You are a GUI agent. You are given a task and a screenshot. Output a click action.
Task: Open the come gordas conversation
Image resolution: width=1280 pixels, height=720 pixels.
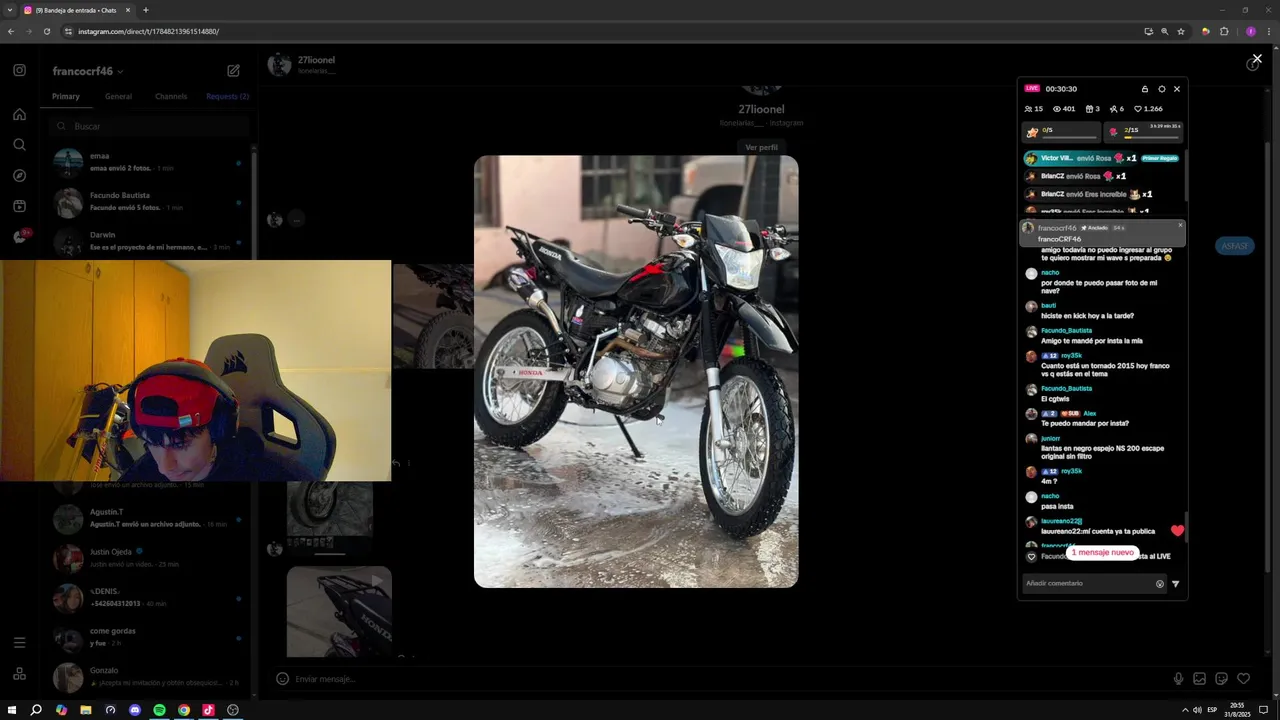150,637
